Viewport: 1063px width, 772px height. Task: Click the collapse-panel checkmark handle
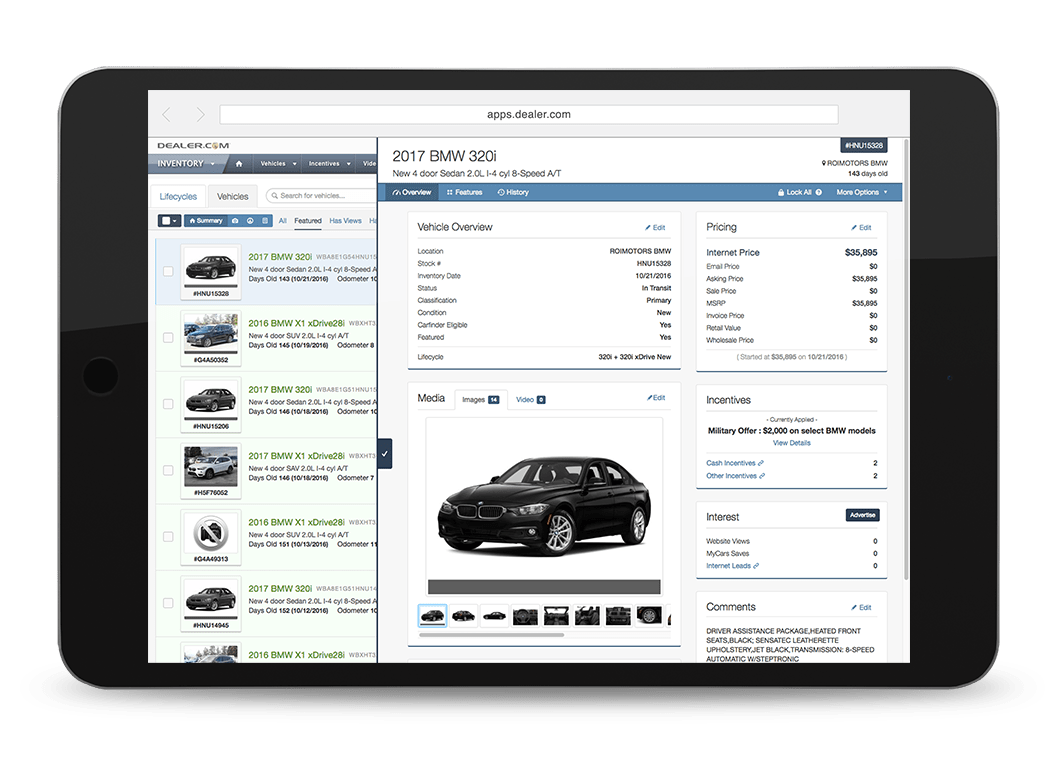[384, 453]
